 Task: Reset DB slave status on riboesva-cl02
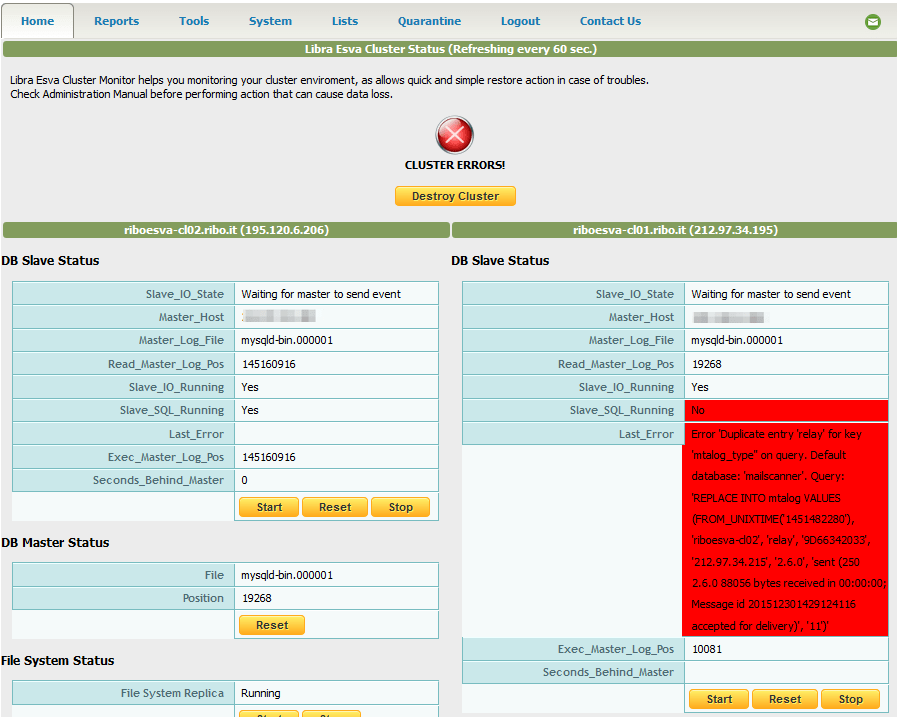334,507
